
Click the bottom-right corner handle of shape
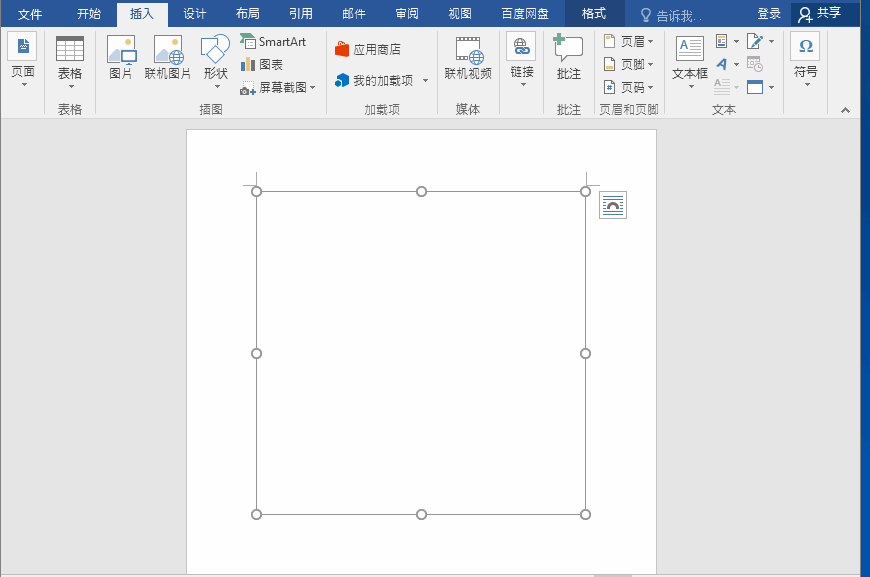585,514
